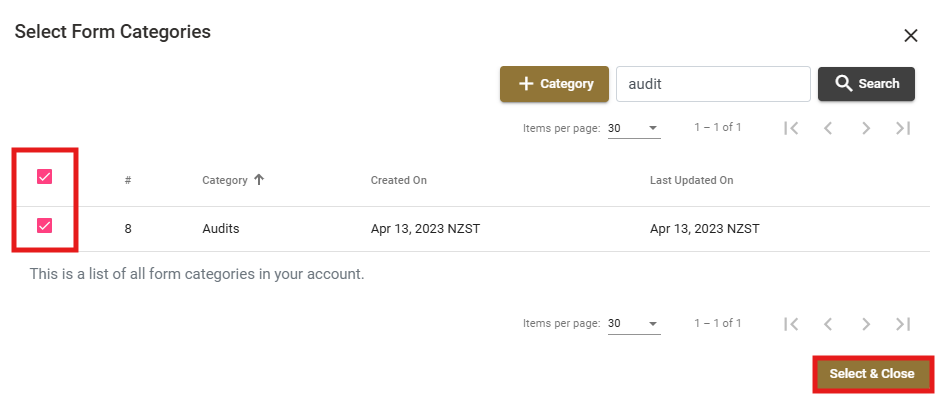Click the form categories list description text
This screenshot has height=397, width=946.
197,275
